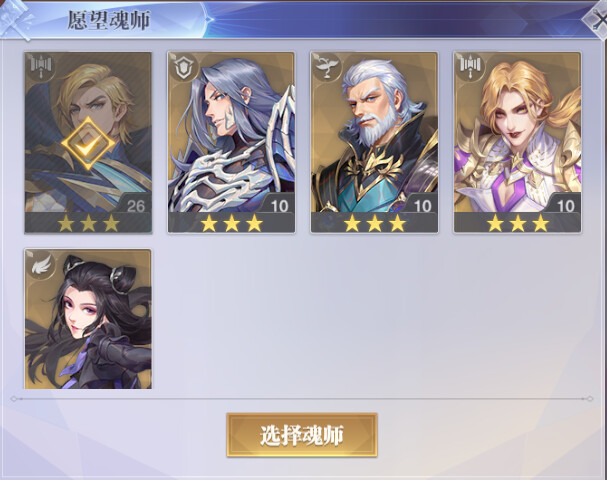Click the three-star rating under golden-haired woman
Viewport: 607px width, 480px height.
[518, 223]
